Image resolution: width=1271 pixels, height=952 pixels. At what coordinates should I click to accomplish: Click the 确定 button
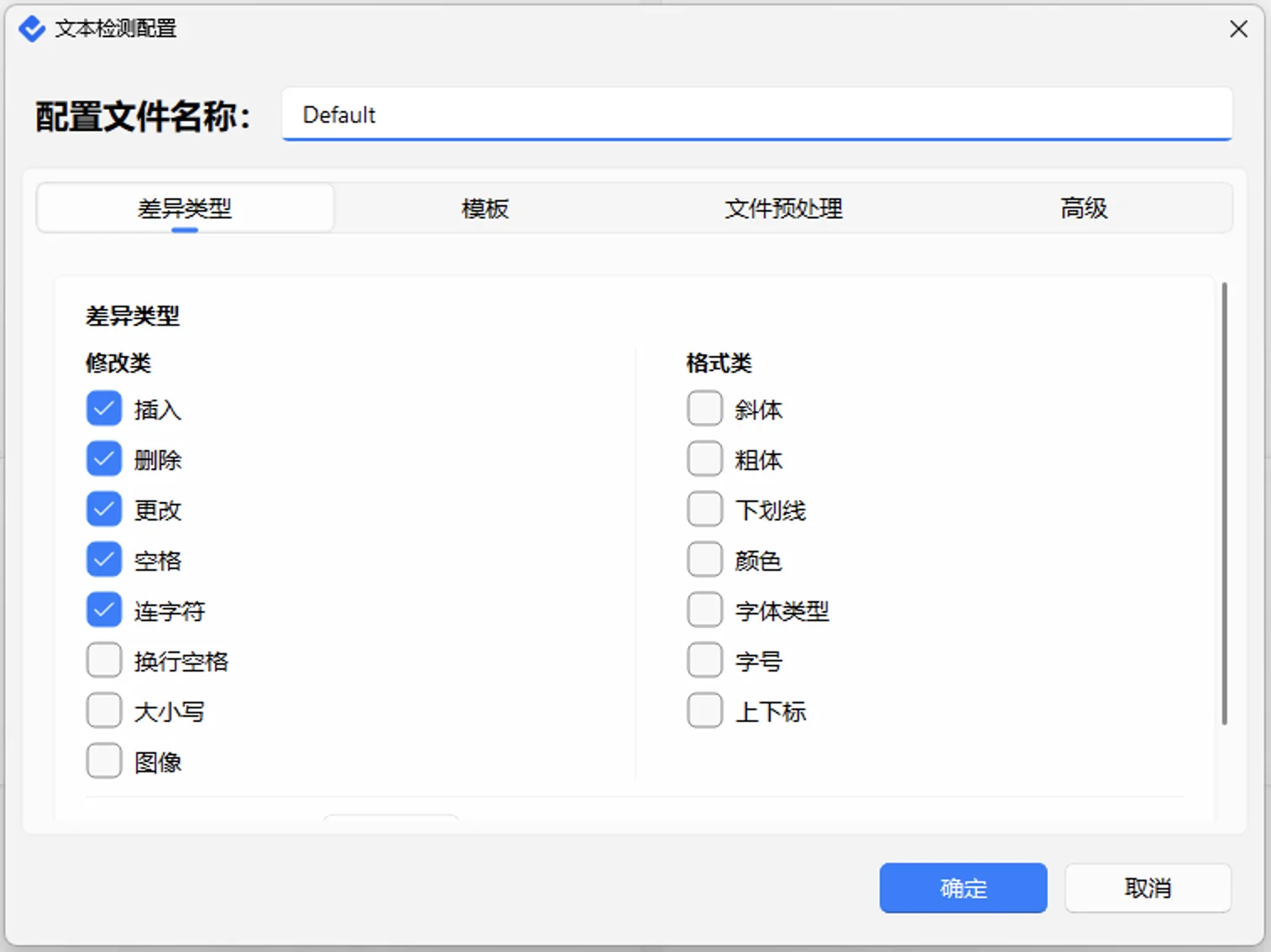[964, 888]
